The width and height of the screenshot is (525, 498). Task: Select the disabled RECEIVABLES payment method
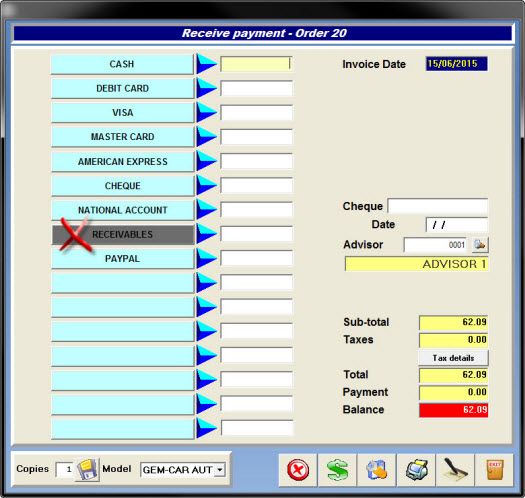coord(123,234)
